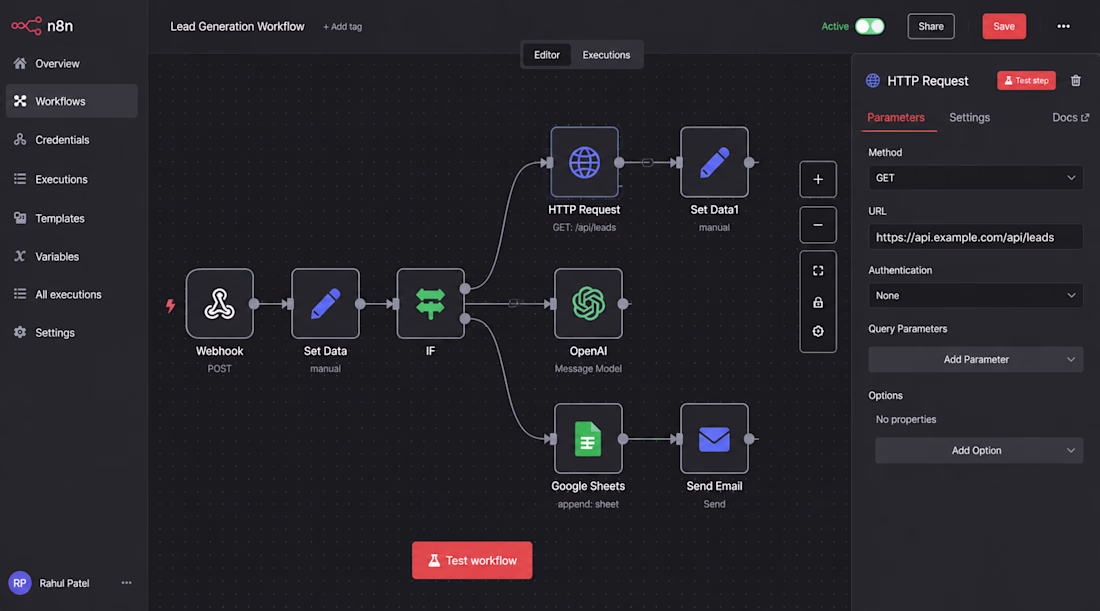Open the Authentication dropdown showing None
1100x611 pixels.
pos(975,295)
